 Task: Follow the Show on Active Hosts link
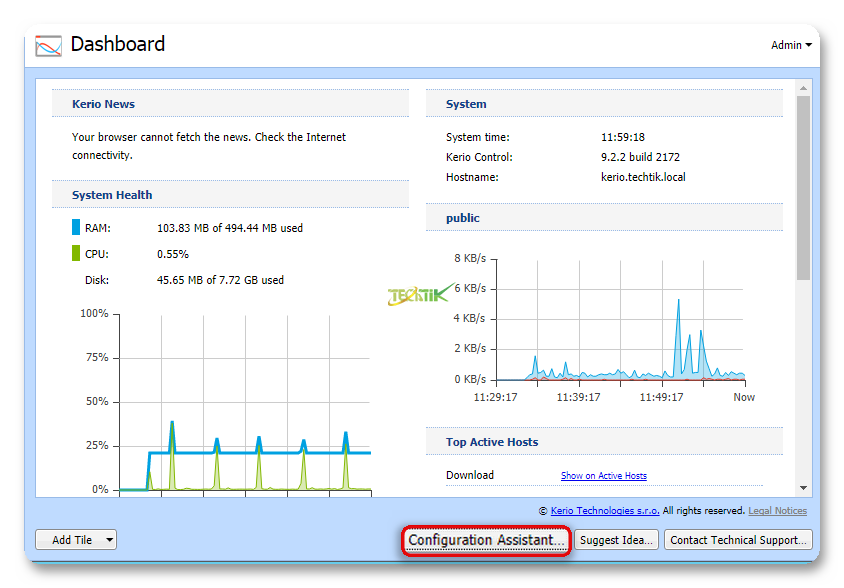pos(603,476)
